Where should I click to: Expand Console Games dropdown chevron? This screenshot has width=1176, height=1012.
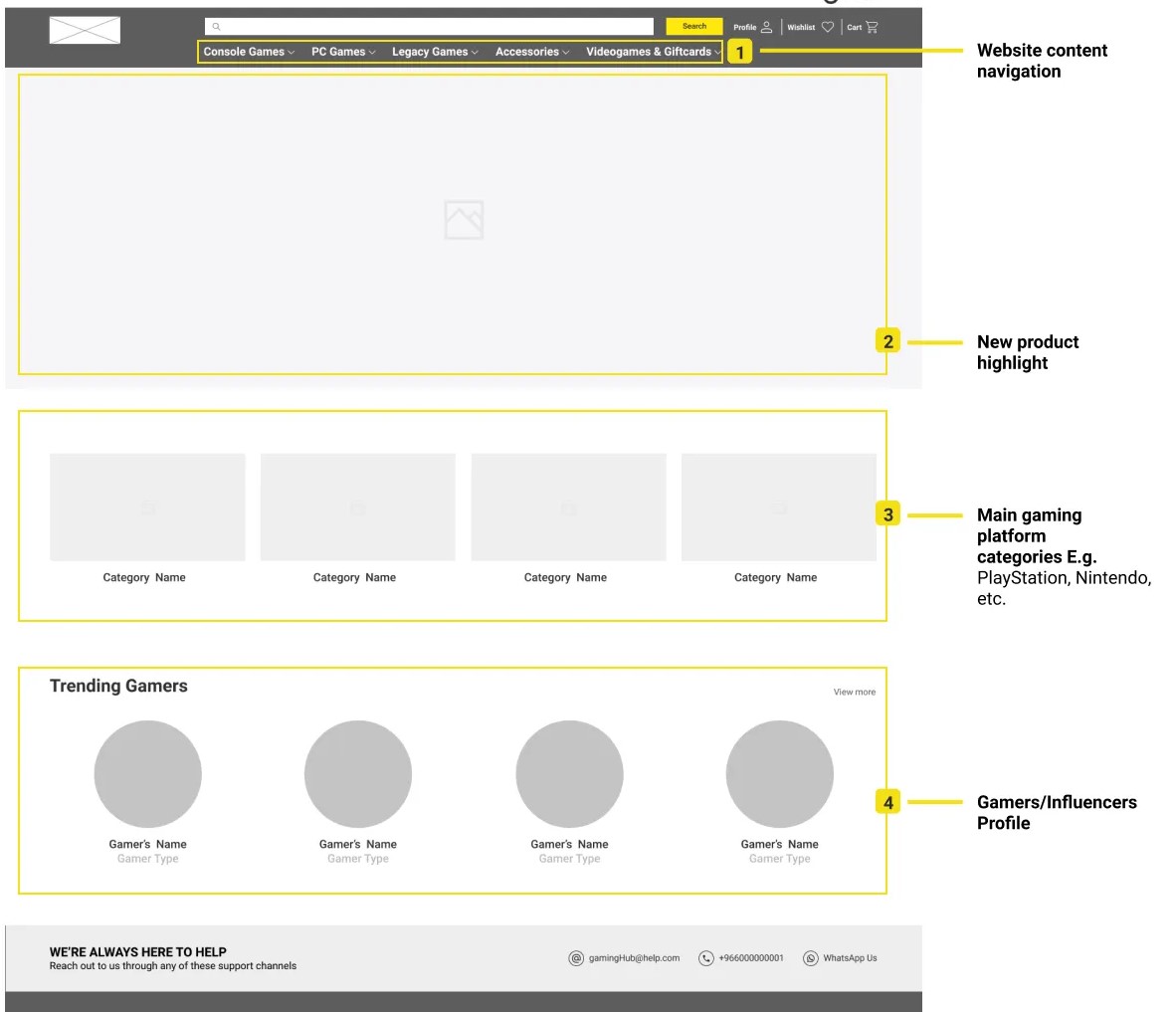(x=291, y=53)
